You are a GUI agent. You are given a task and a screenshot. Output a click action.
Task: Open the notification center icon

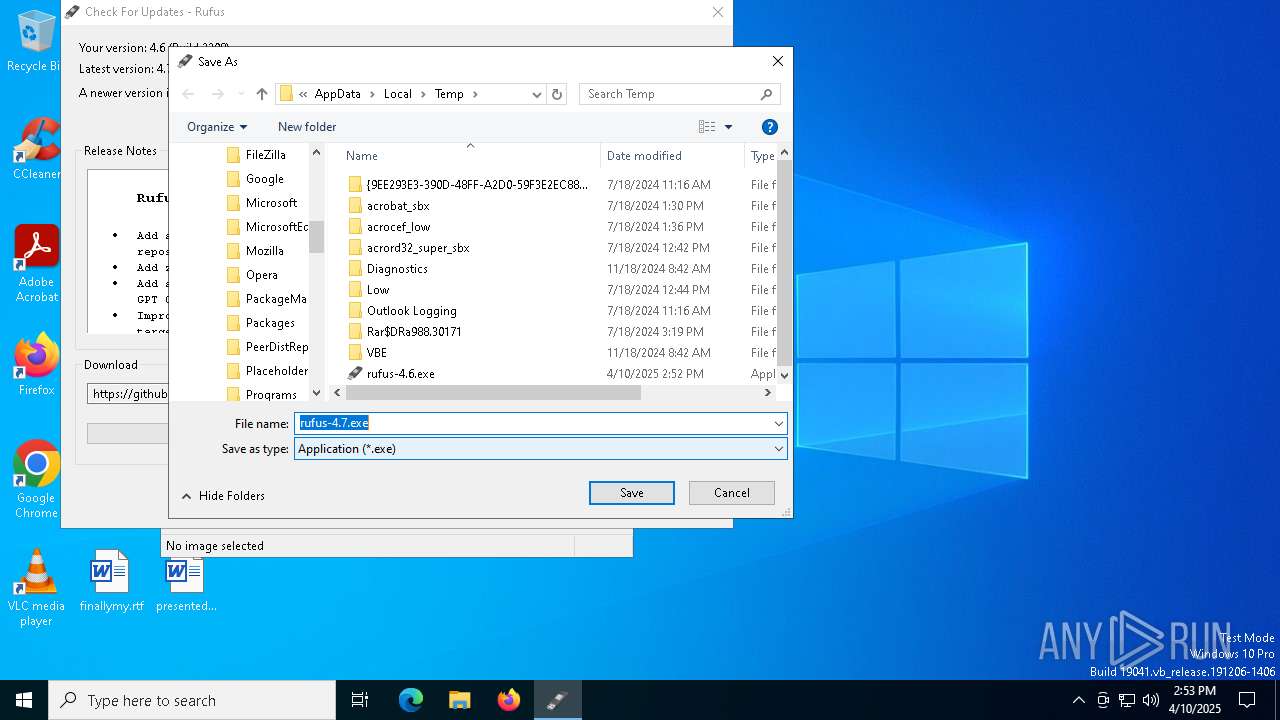pos(1247,700)
